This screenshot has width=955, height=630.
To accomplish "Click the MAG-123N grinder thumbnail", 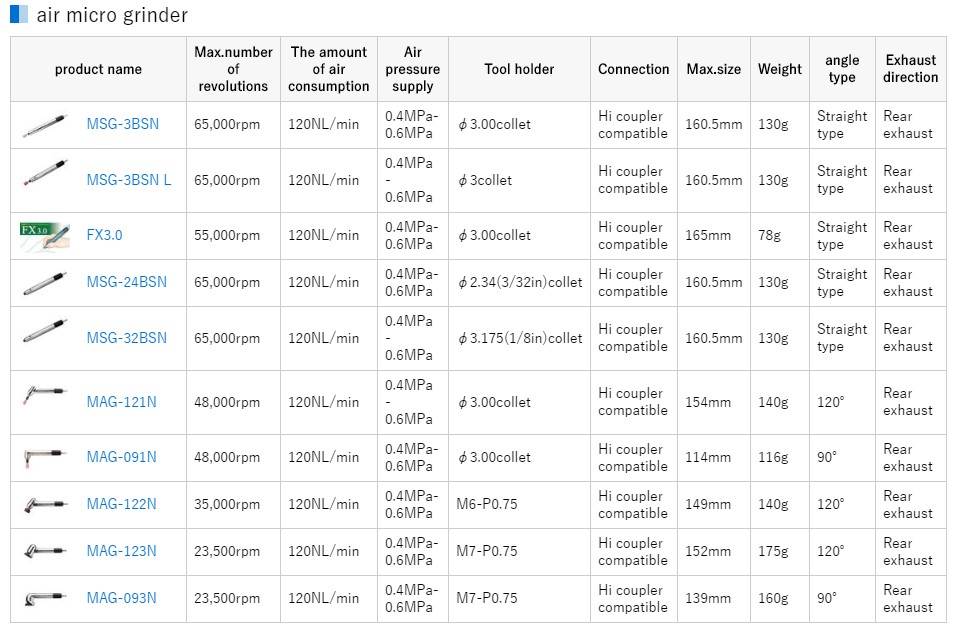I will [45, 551].
